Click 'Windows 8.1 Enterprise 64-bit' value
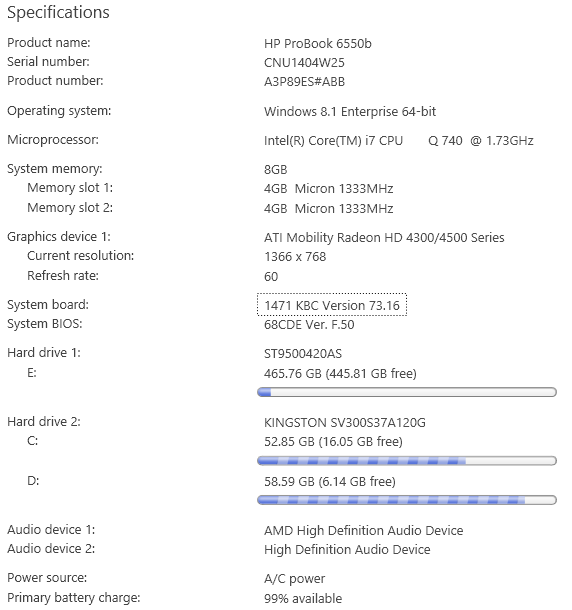 350,112
